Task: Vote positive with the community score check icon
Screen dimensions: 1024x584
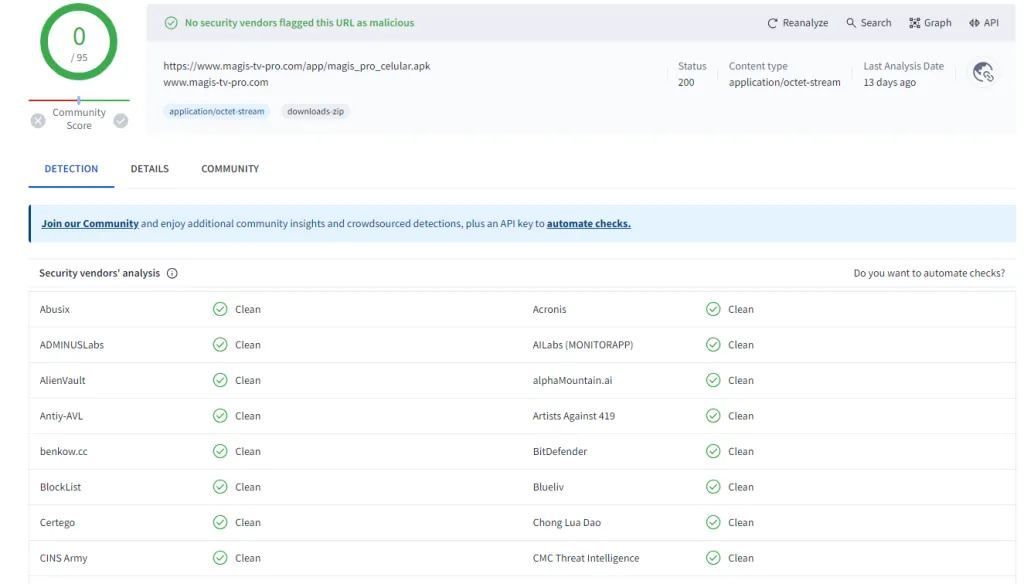Action: pyautogui.click(x=121, y=121)
